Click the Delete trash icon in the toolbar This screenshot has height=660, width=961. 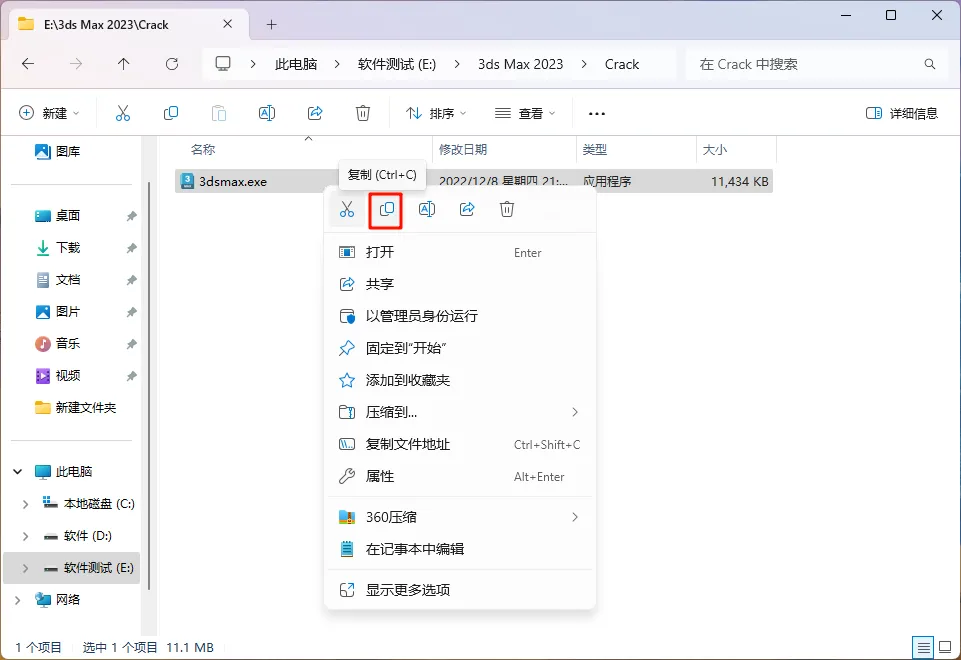tap(363, 113)
